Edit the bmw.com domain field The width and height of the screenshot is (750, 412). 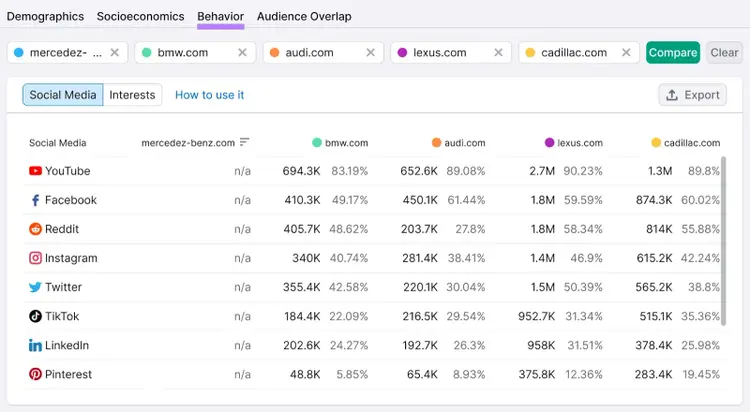point(195,53)
